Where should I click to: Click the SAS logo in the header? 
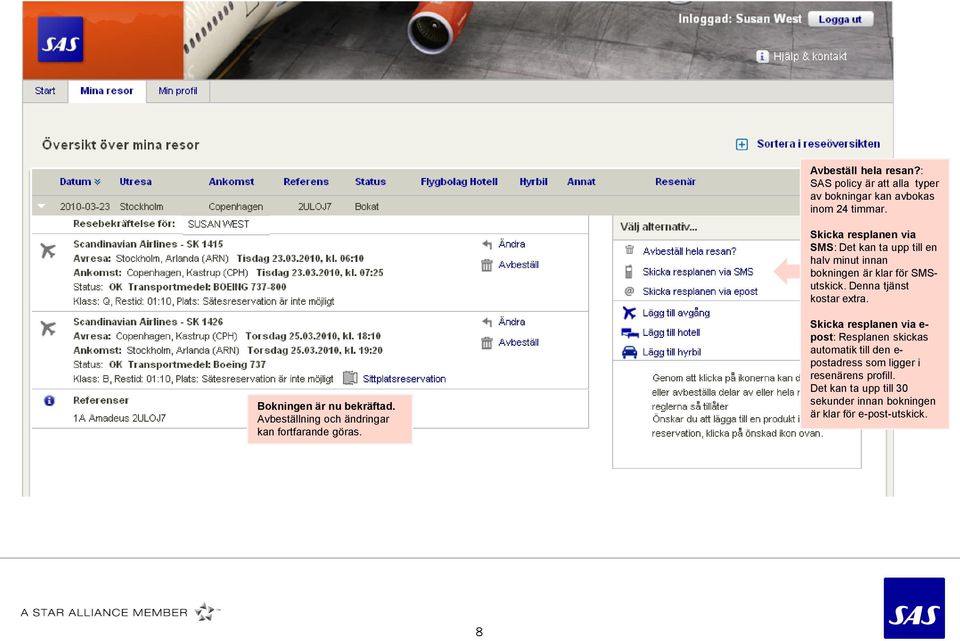[x=60, y=40]
